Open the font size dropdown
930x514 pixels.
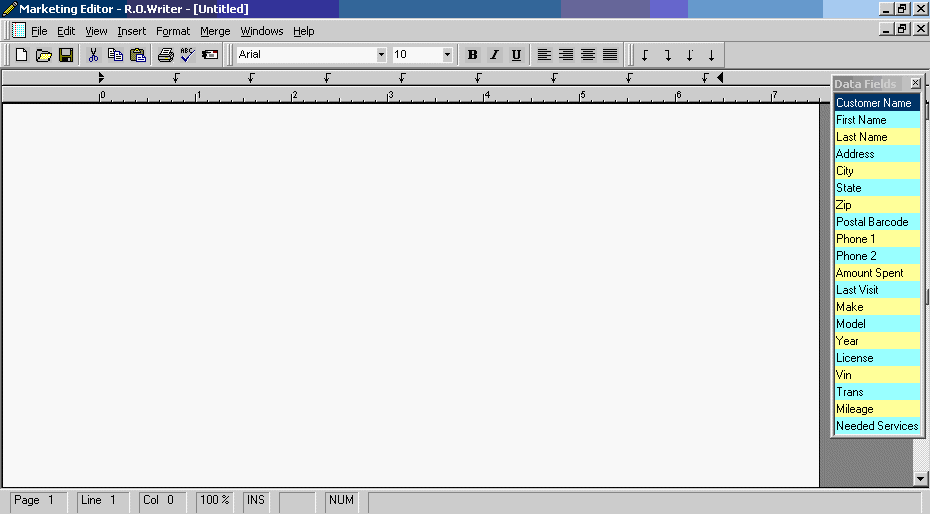tap(447, 55)
